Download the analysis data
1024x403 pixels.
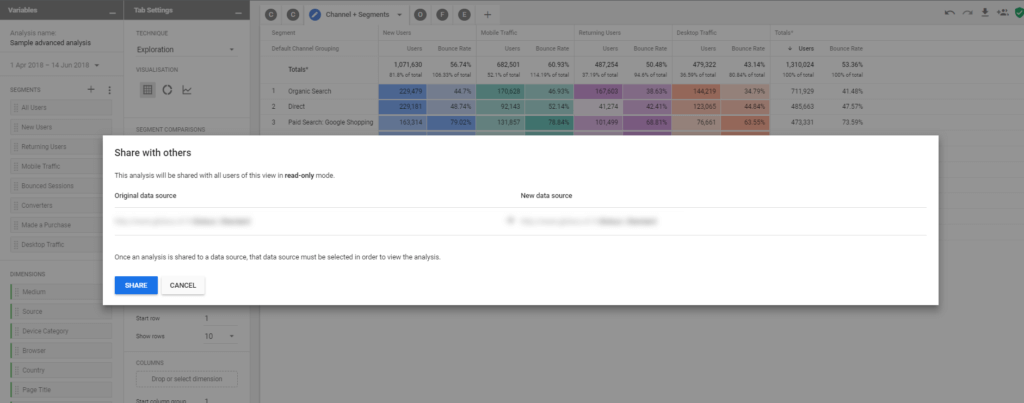(984, 14)
